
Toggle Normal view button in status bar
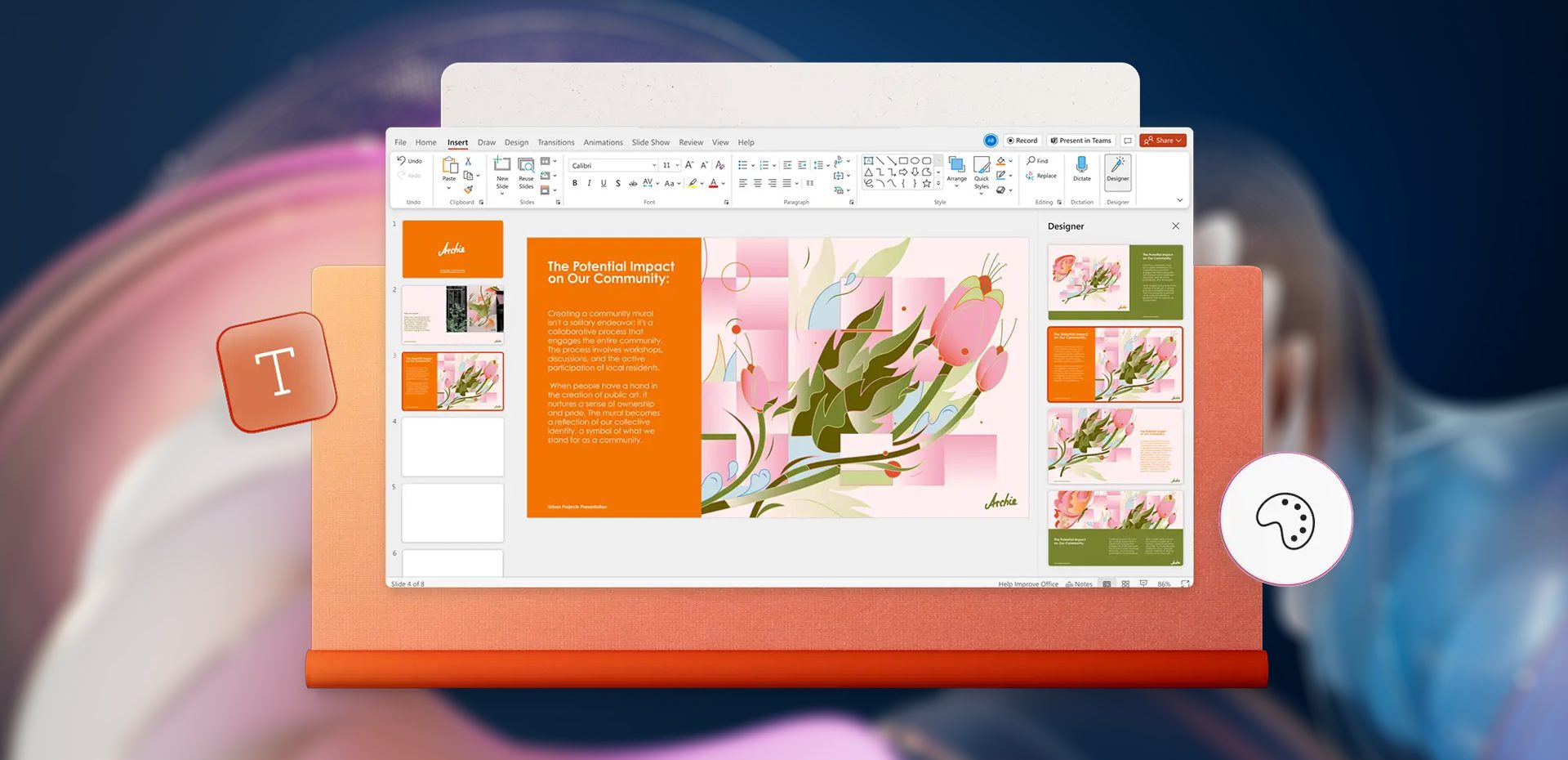pyautogui.click(x=1107, y=583)
